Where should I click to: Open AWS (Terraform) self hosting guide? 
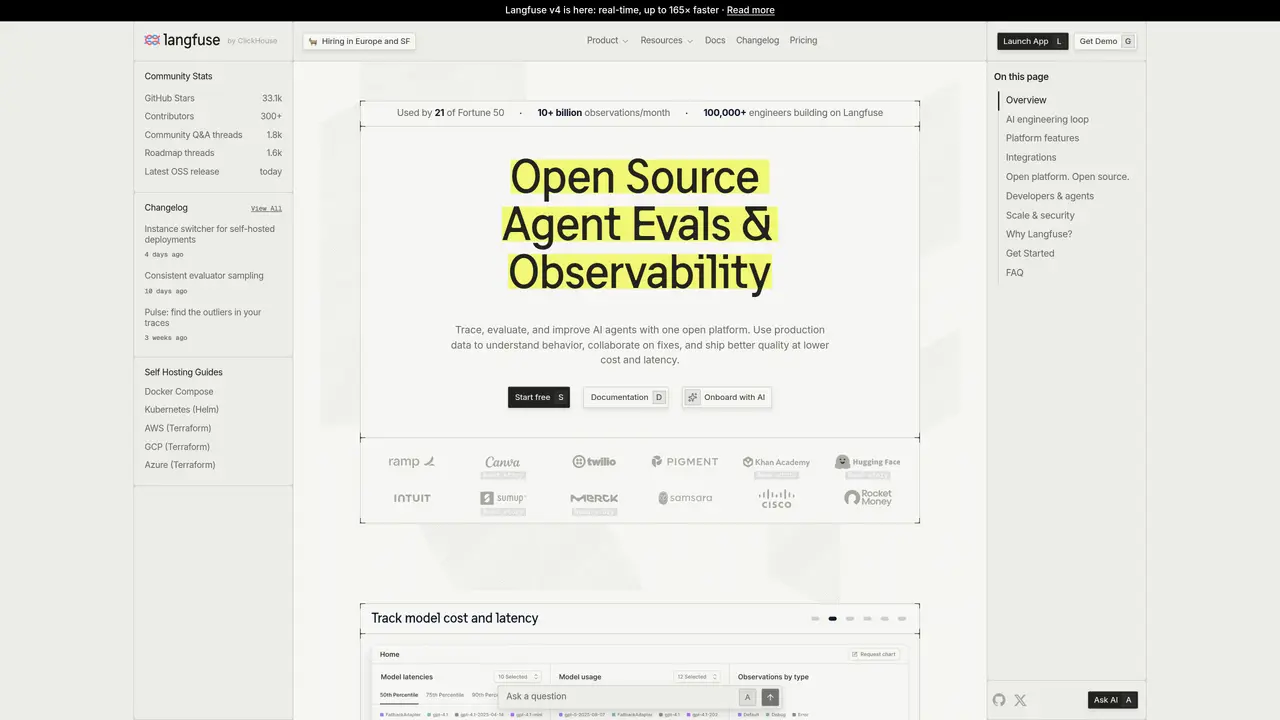[x=178, y=428]
